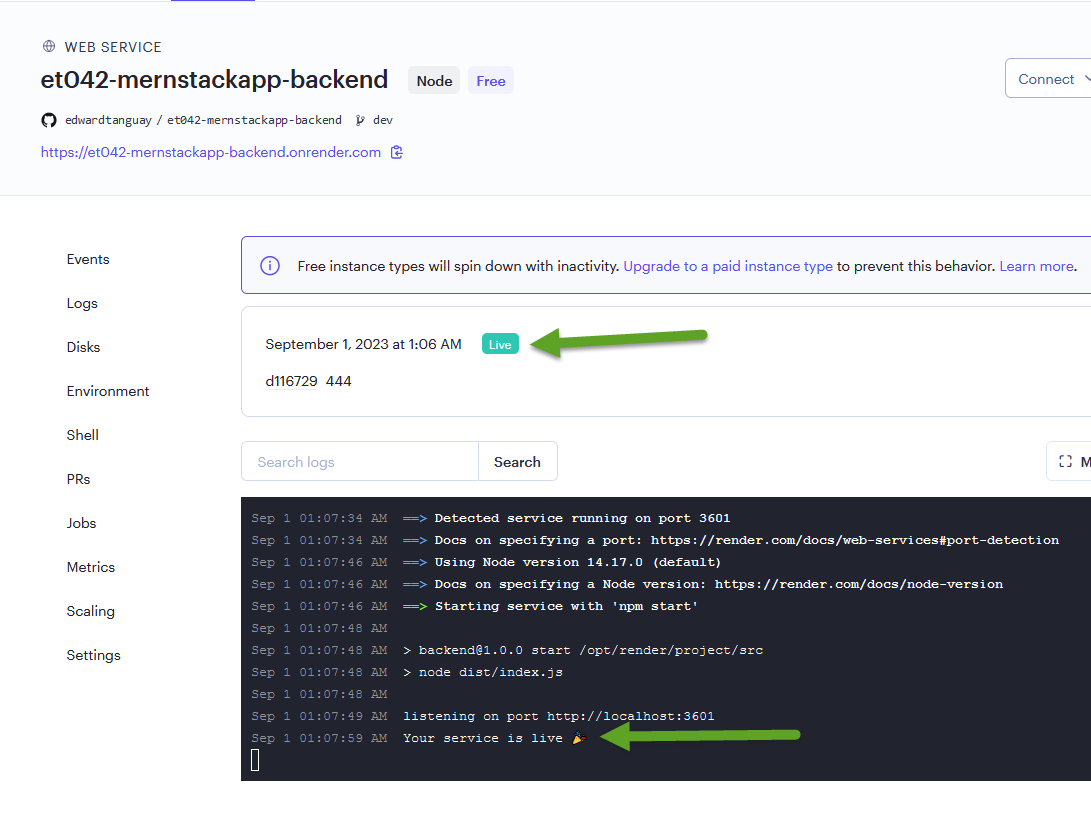Image resolution: width=1091 pixels, height=814 pixels.
Task: Click the maximize logs icon
Action: pos(1065,461)
